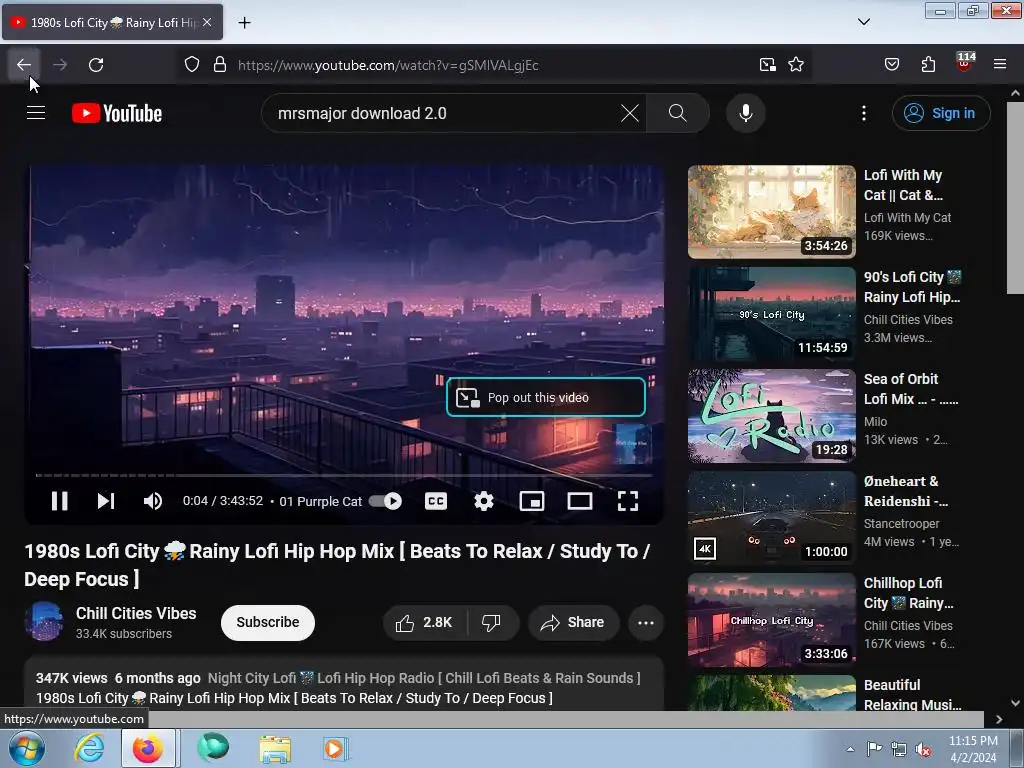Image resolution: width=1024 pixels, height=768 pixels.
Task: Mute the video volume
Action: tap(153, 501)
